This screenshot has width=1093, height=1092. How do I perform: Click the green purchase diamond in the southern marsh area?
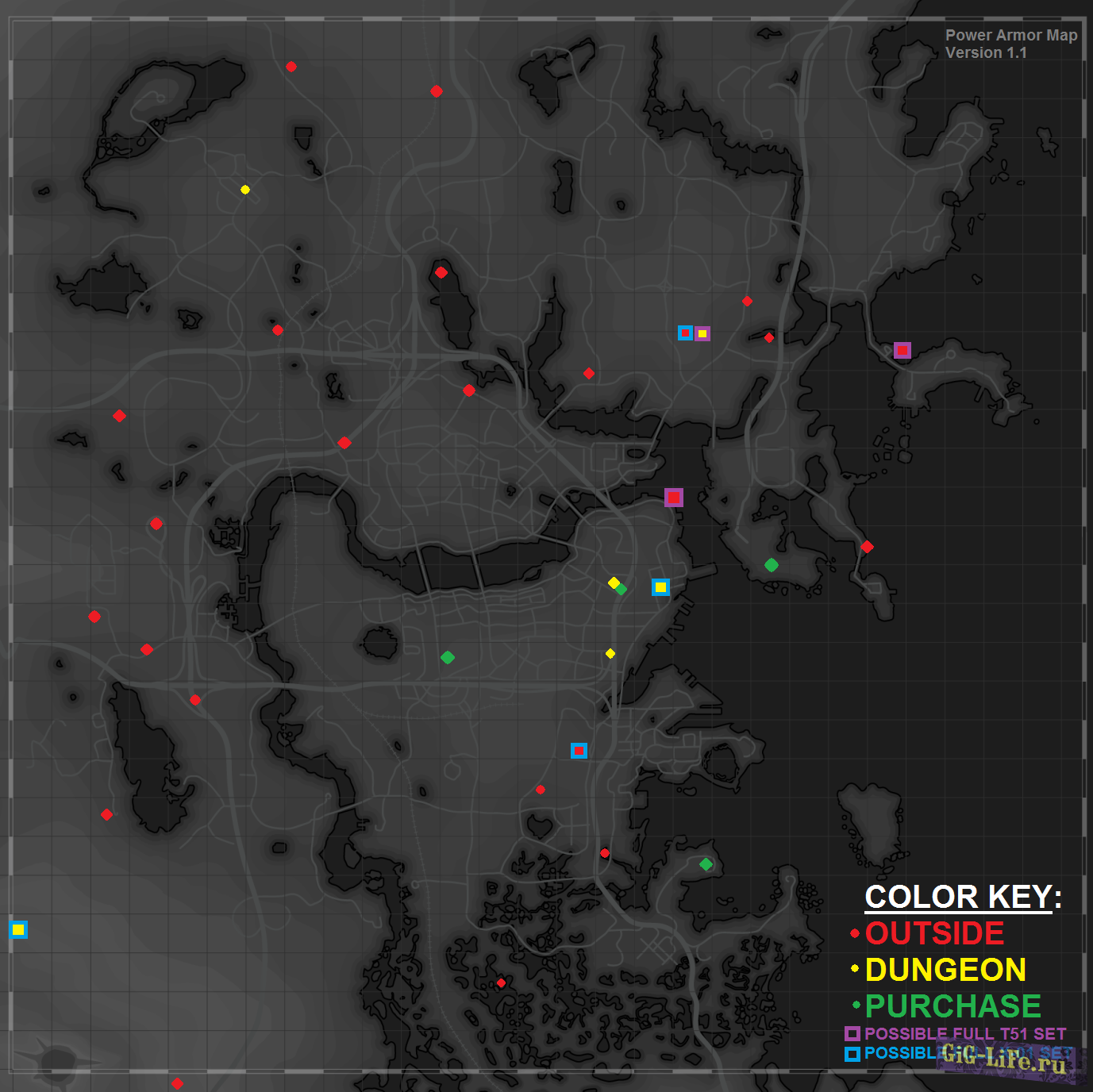tap(706, 864)
